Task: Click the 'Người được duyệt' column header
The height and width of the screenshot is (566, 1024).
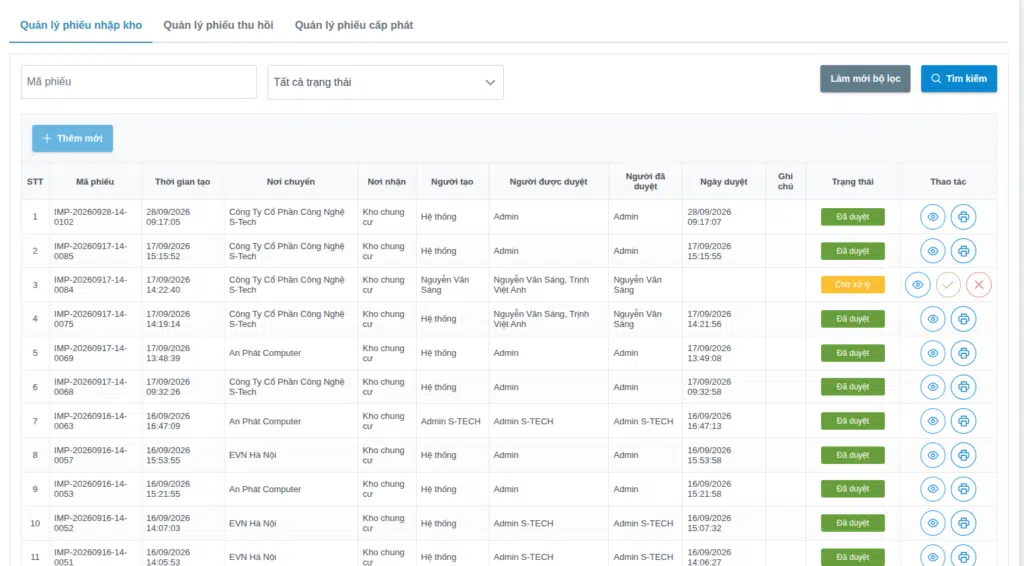Action: (x=549, y=181)
